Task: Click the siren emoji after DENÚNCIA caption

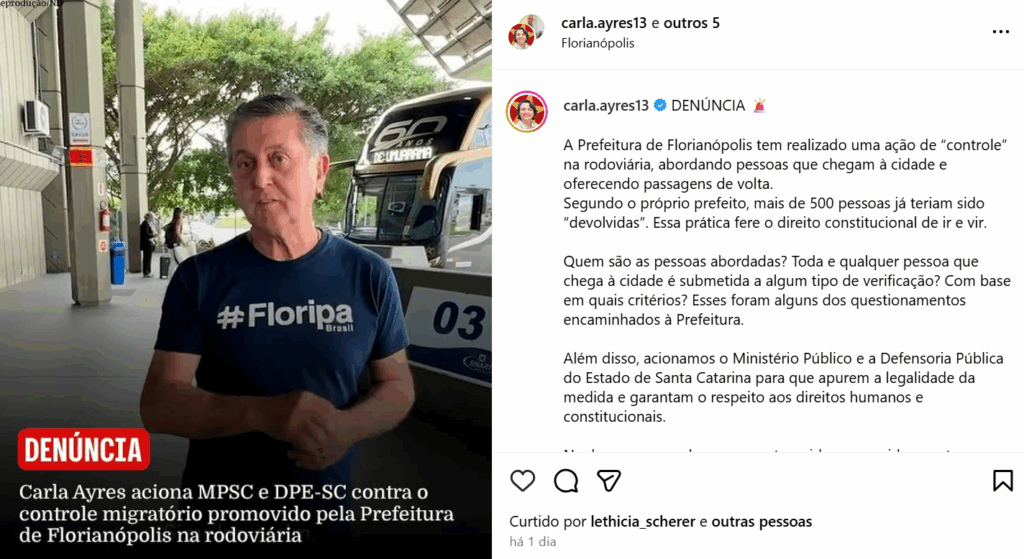Action: click(x=759, y=105)
